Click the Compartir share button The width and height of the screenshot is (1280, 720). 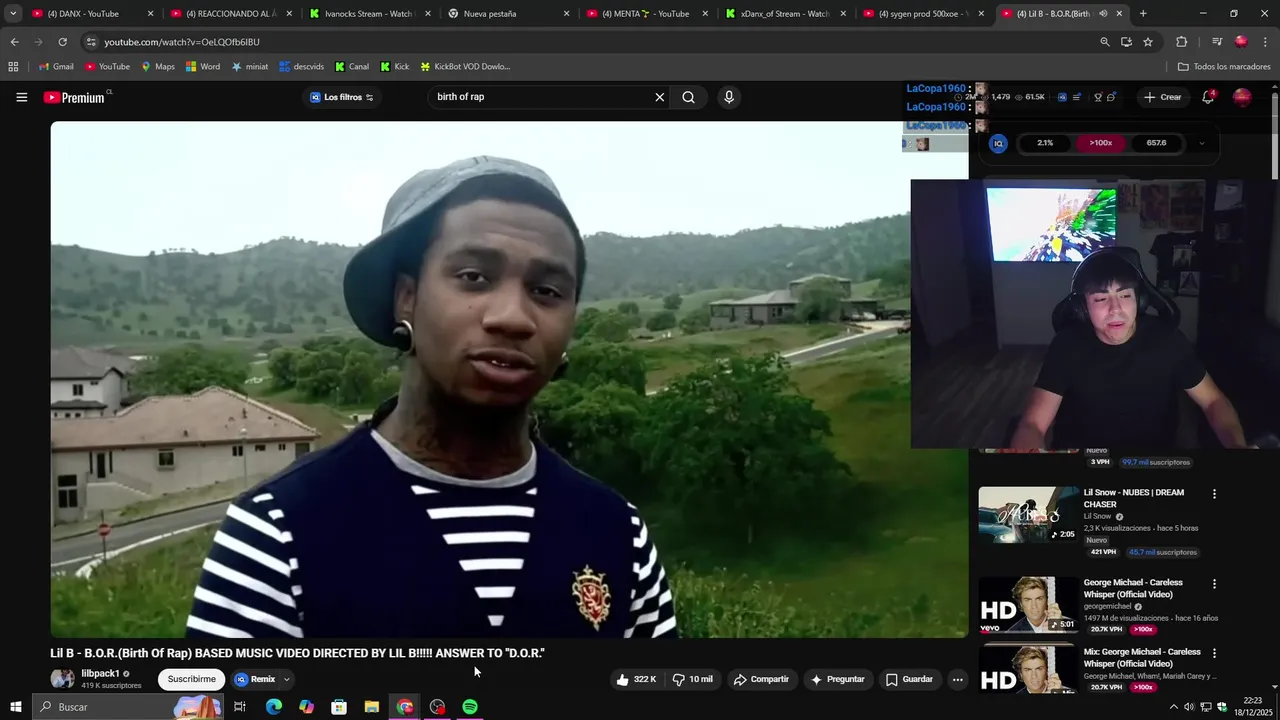tap(761, 679)
